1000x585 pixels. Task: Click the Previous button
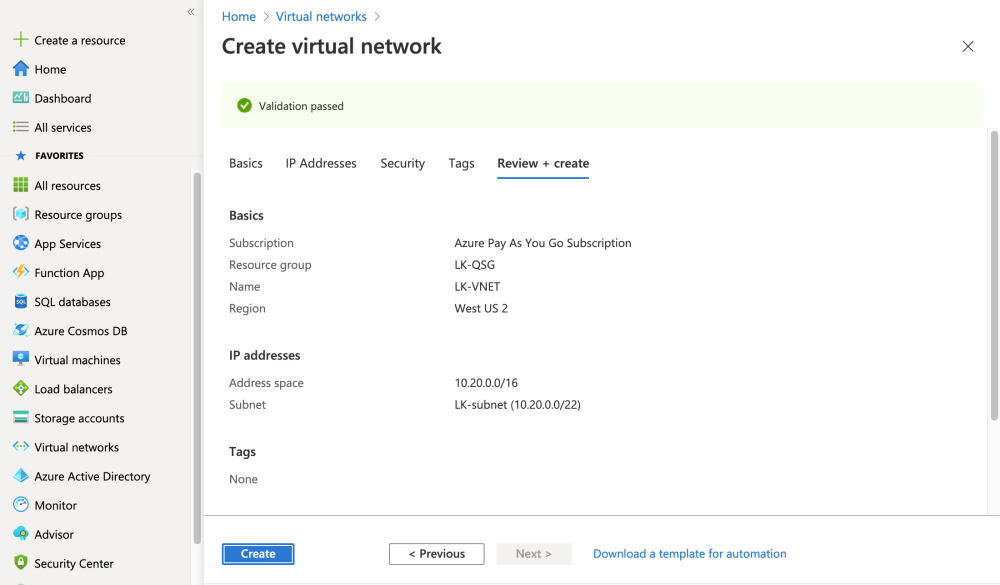click(436, 554)
